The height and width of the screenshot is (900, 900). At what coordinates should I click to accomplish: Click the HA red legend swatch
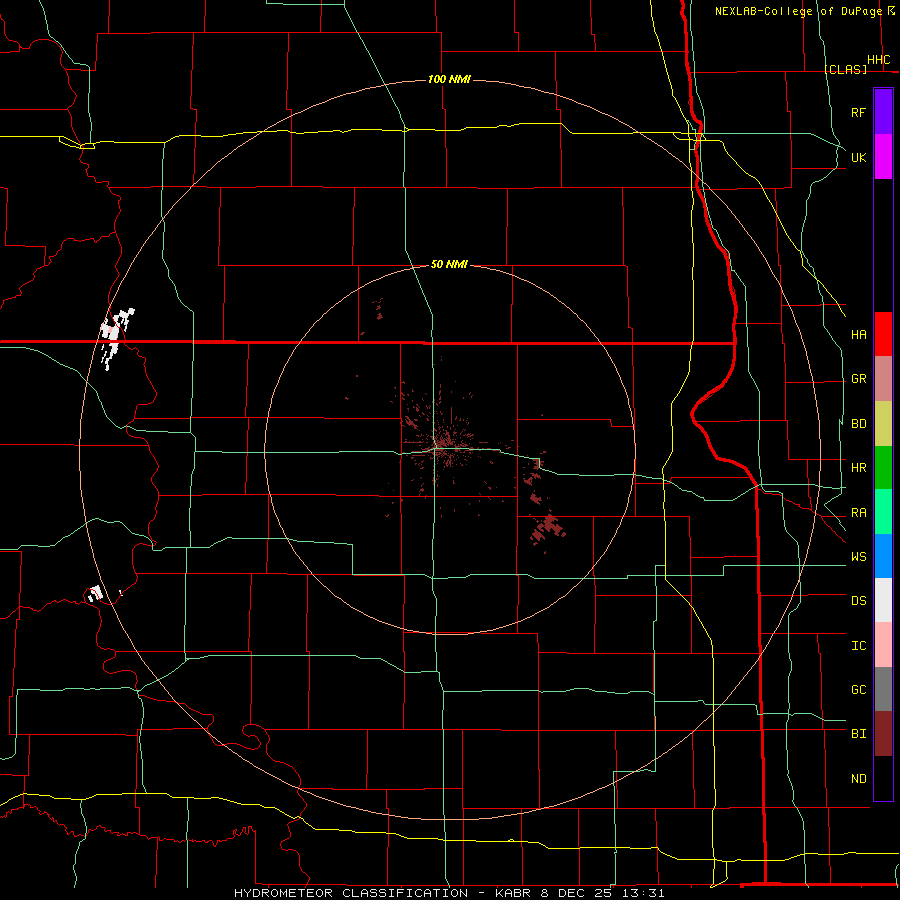[x=883, y=334]
